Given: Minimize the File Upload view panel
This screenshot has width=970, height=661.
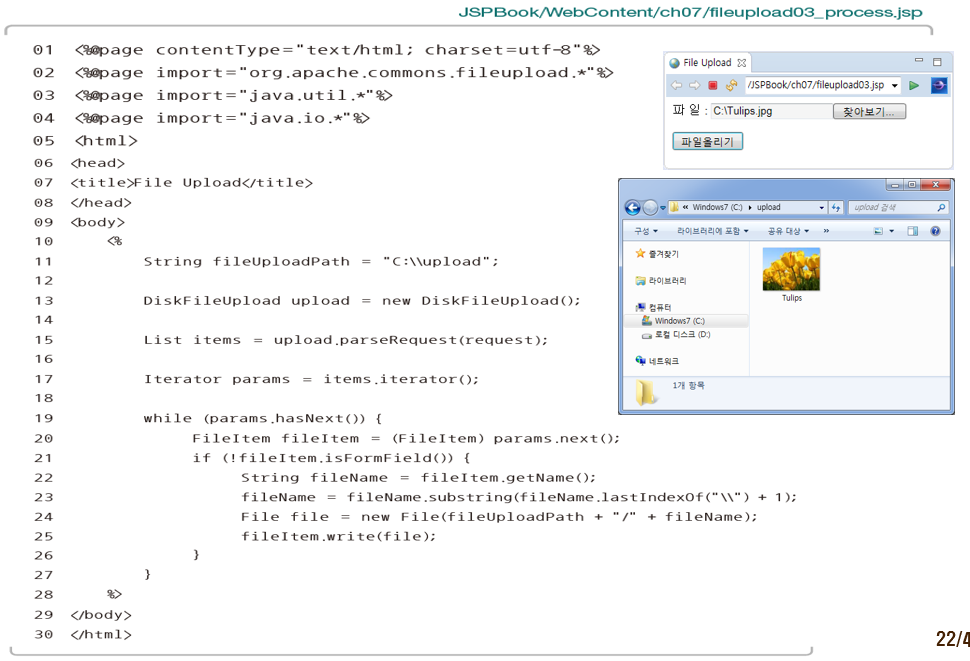Looking at the screenshot, I should pos(919,61).
